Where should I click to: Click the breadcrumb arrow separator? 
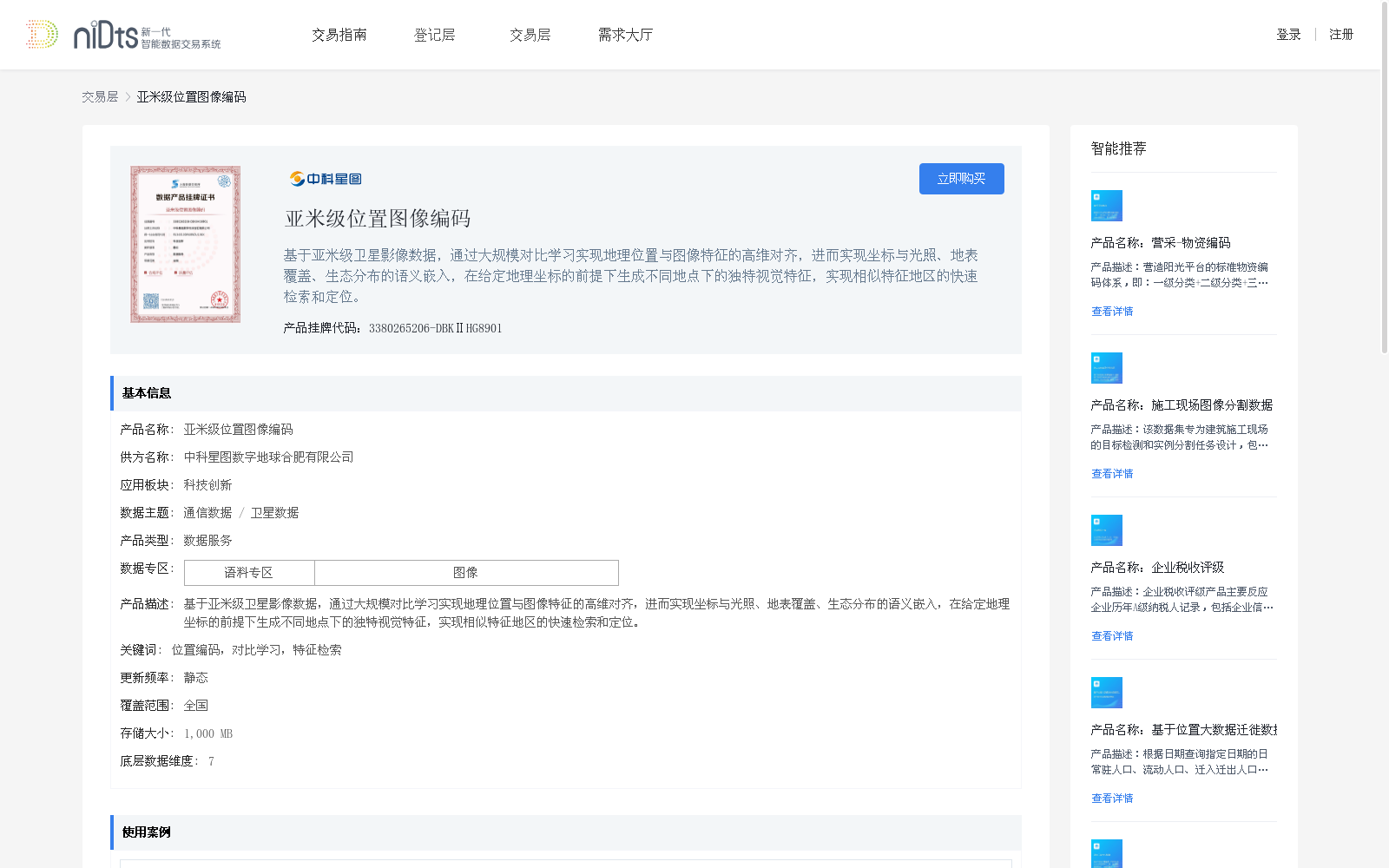point(128,97)
